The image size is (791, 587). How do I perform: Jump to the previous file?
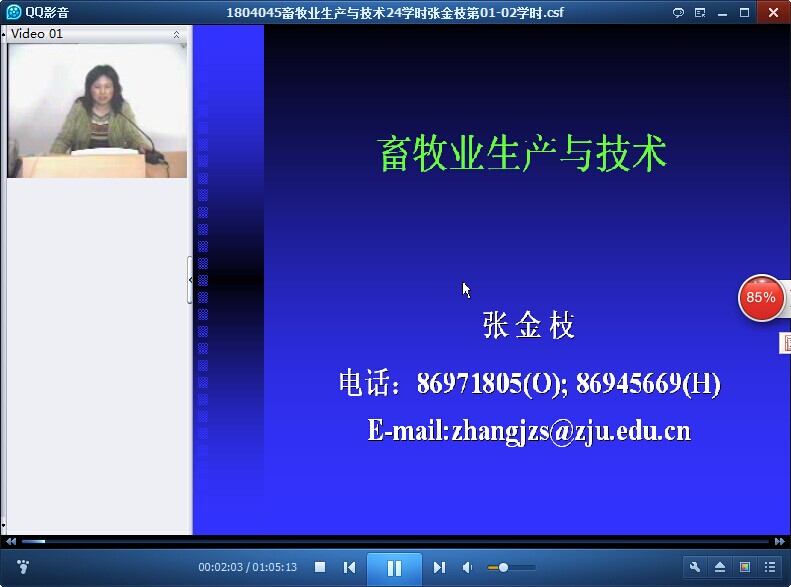[x=349, y=567]
